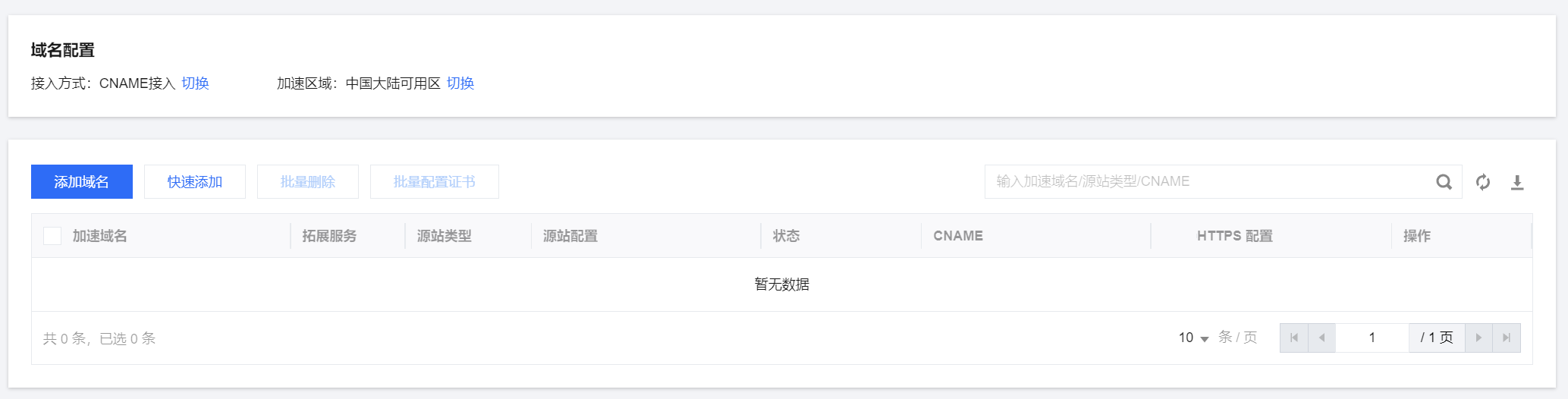Click the 添加域名 button
This screenshot has width=1568, height=399.
(82, 182)
